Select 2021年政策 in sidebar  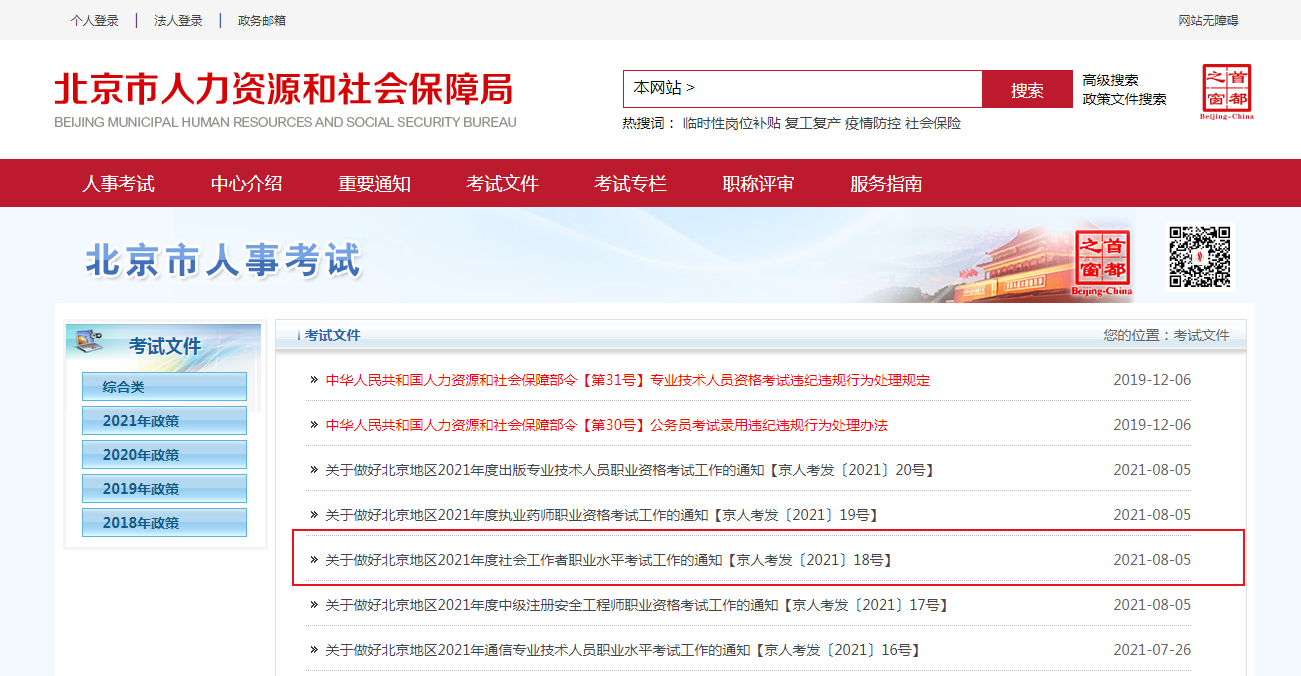tap(164, 421)
